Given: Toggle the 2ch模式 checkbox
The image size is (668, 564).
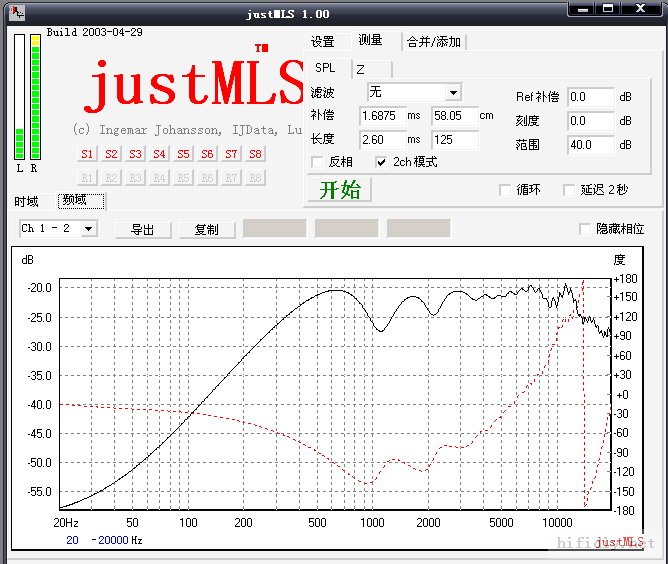Looking at the screenshot, I should [x=382, y=162].
